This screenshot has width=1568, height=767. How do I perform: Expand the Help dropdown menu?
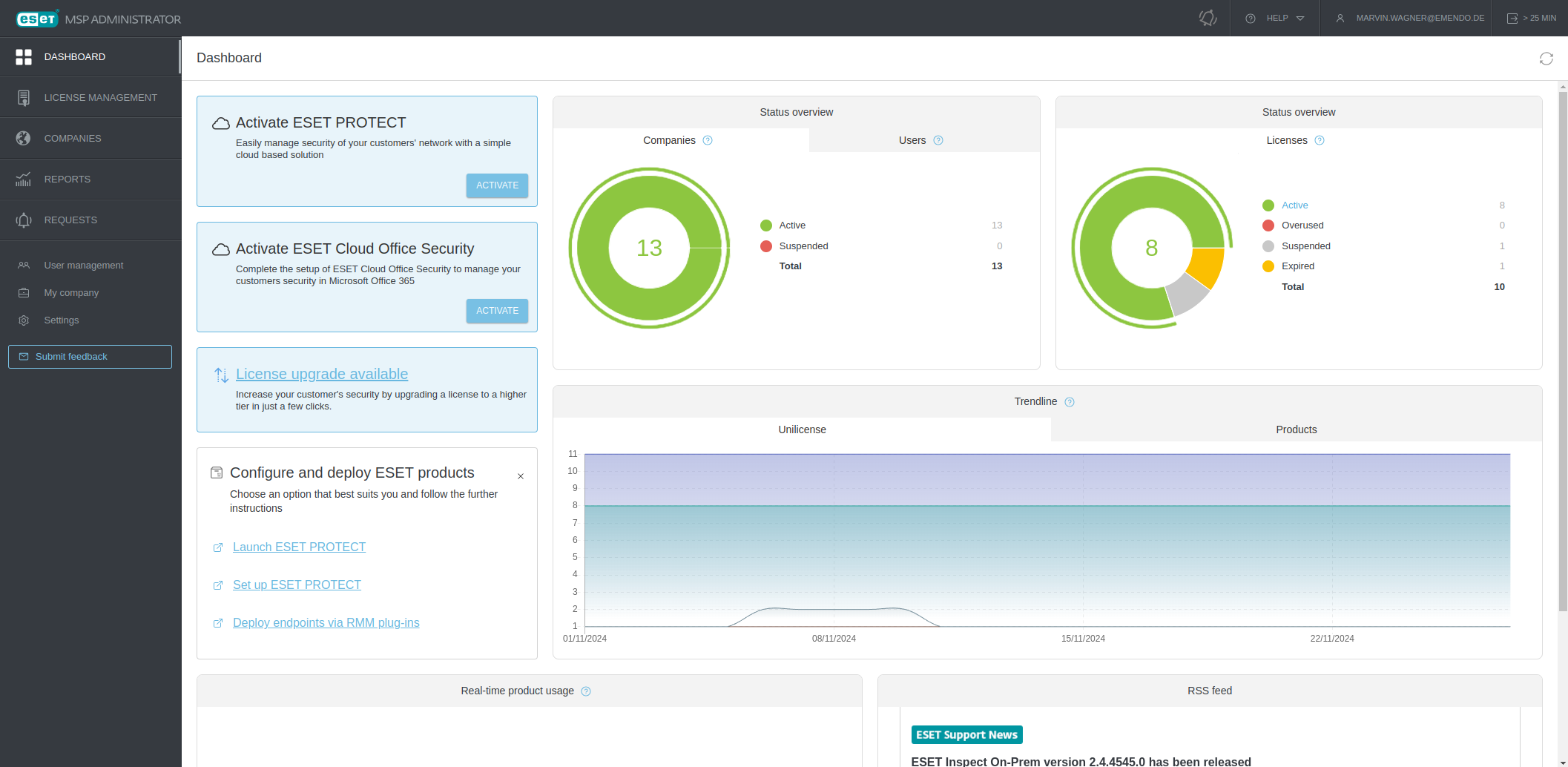click(x=1275, y=18)
